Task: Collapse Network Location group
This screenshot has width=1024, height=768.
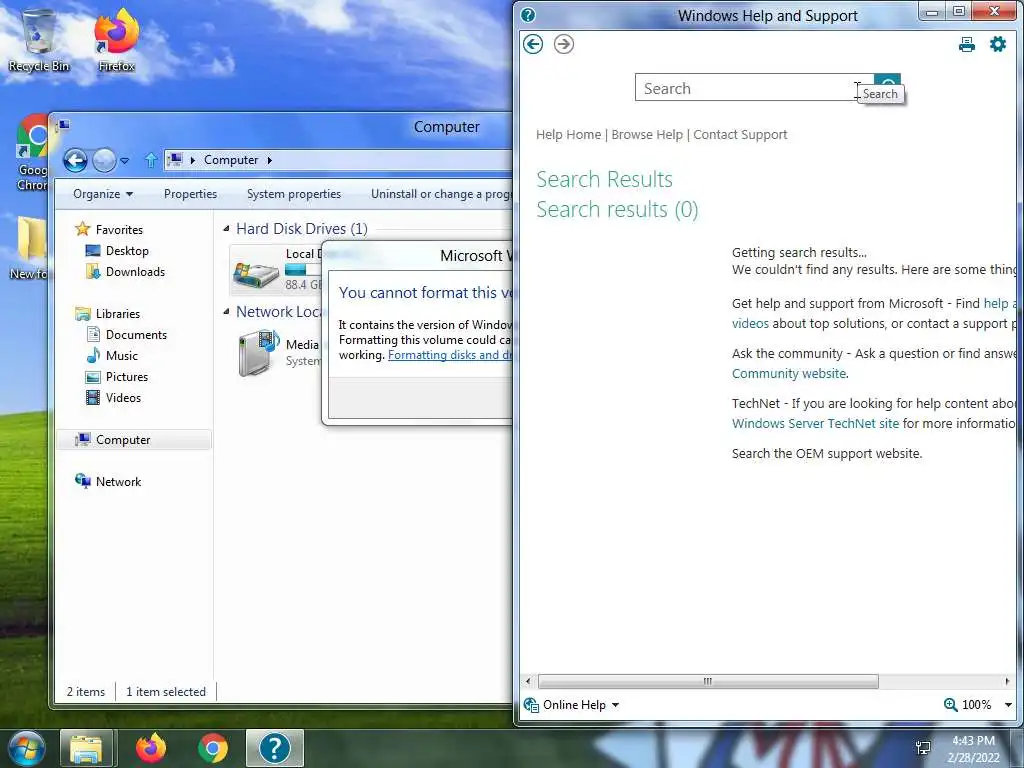Action: pyautogui.click(x=227, y=312)
